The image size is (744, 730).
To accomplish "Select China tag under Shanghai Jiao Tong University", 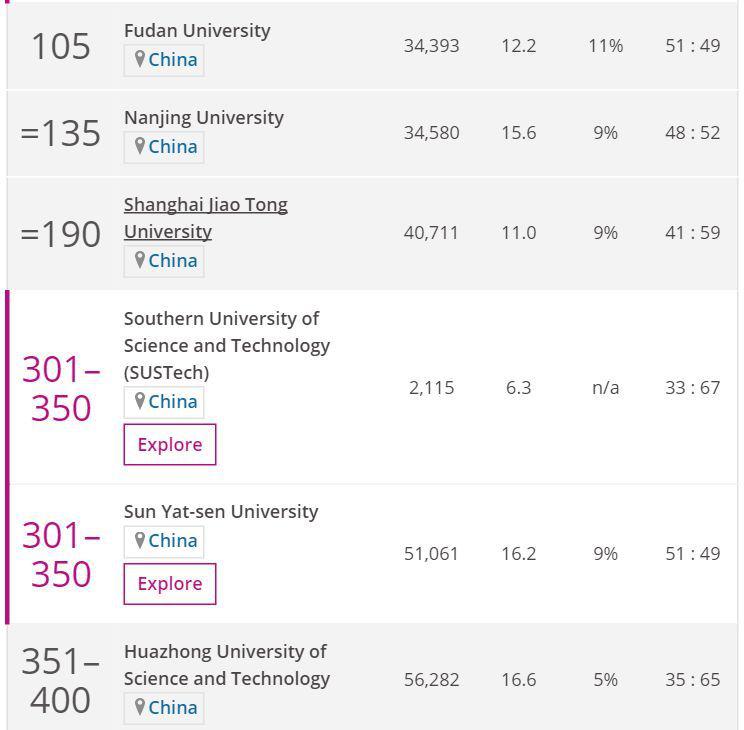I will click(173, 261).
